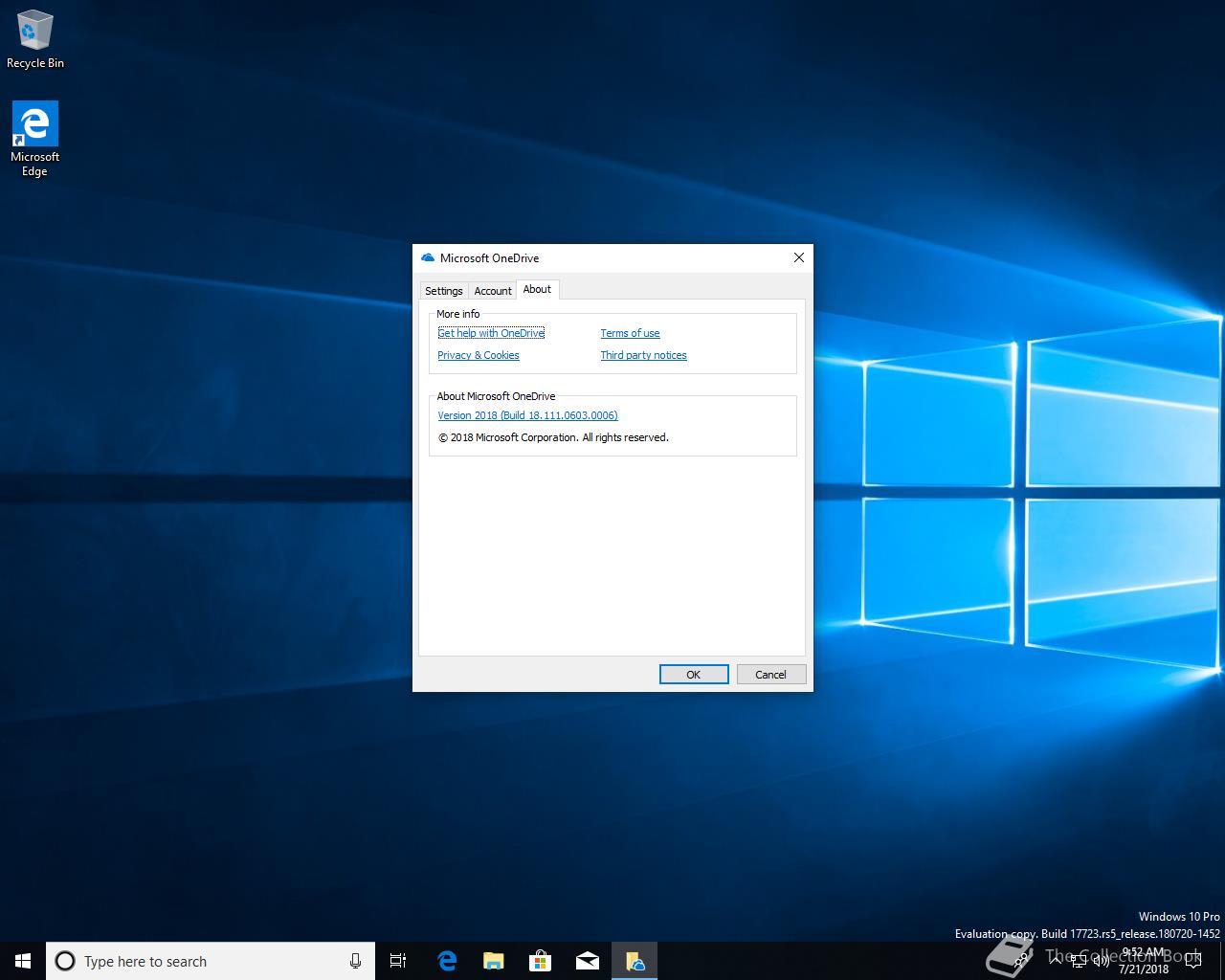Image resolution: width=1225 pixels, height=980 pixels.
Task: Open the Windows Start menu
Action: (23, 961)
